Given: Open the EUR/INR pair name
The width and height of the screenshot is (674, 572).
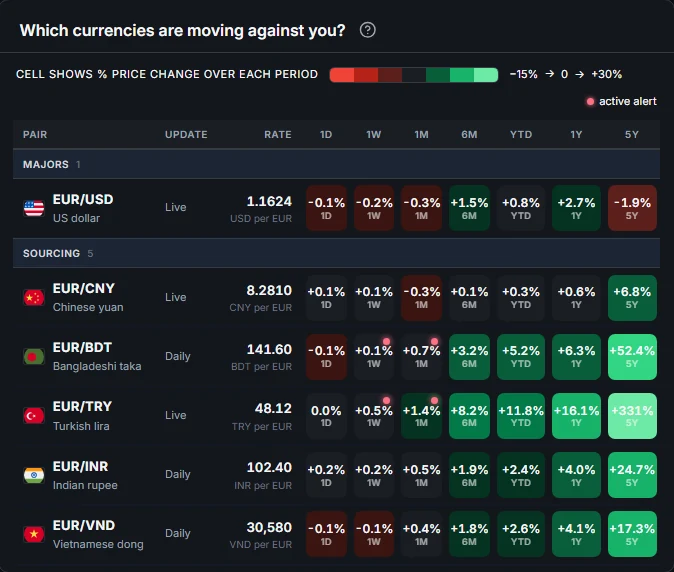Looking at the screenshot, I should point(80,466).
